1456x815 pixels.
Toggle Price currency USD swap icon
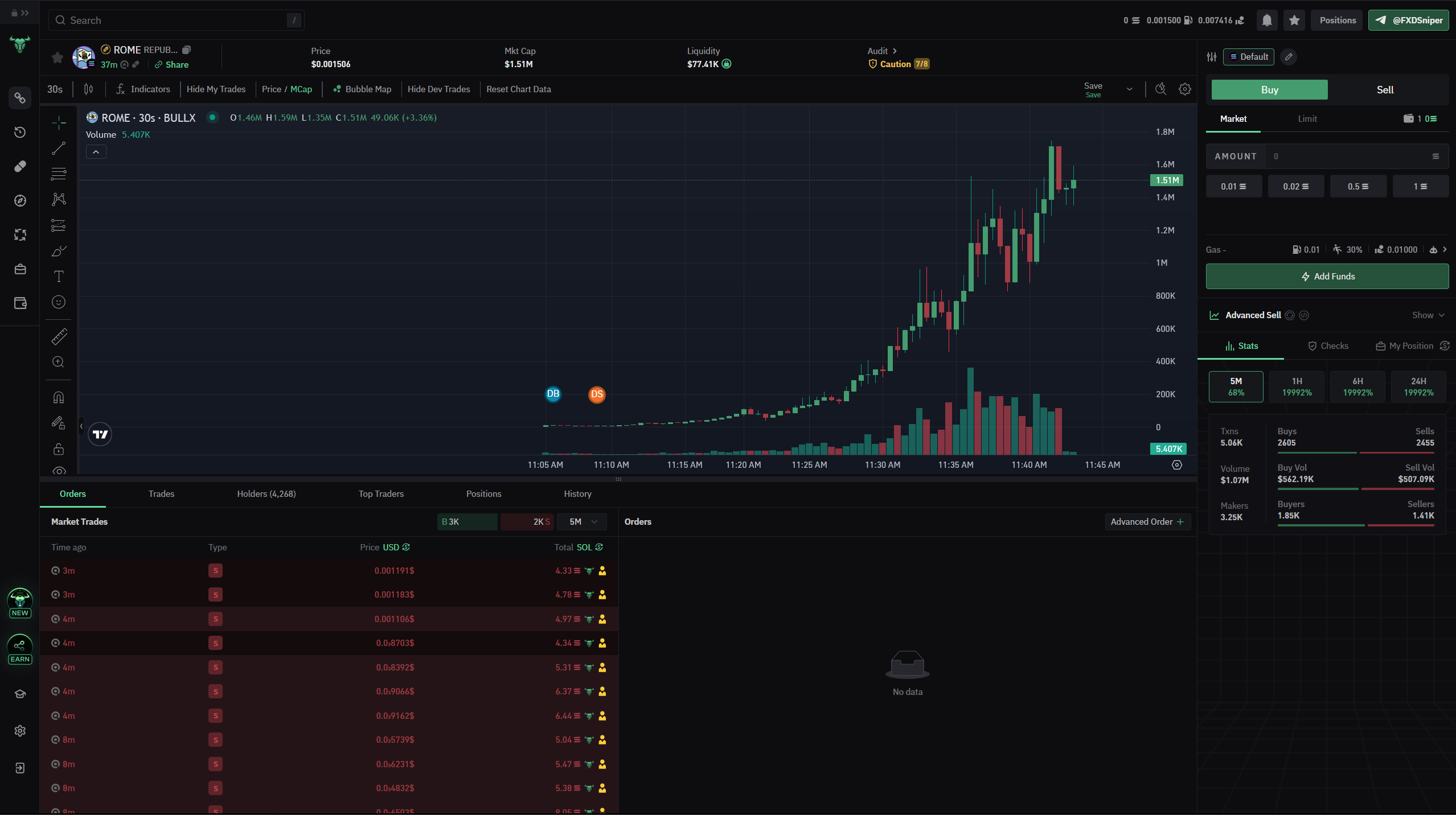pos(406,548)
